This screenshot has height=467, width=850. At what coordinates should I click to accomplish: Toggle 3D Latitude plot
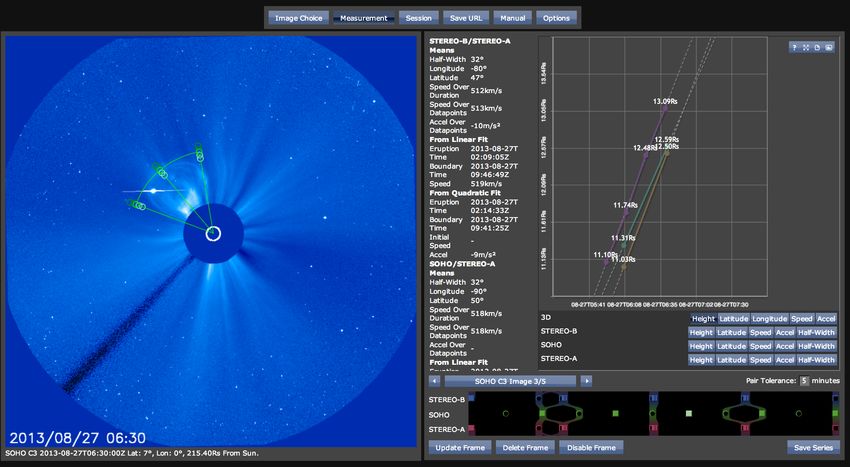[733, 319]
